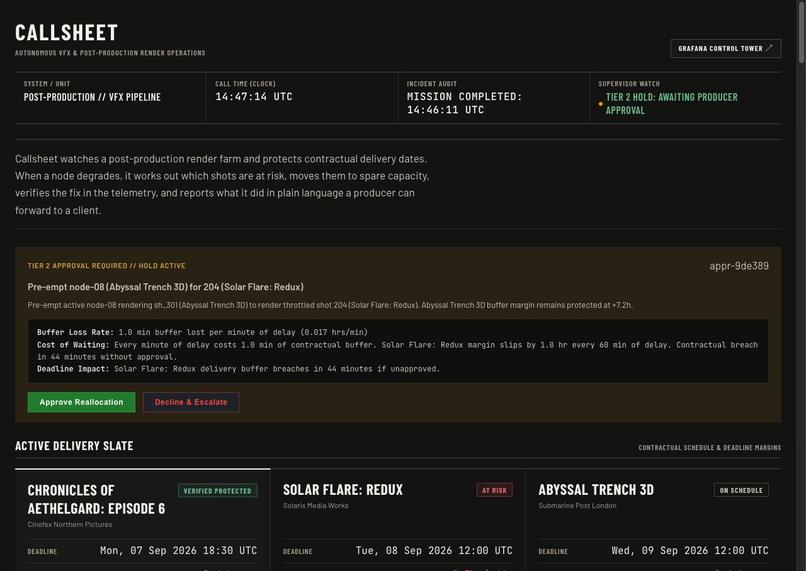Click the orange supervisor watch status dot
806x571 pixels.
click(600, 104)
